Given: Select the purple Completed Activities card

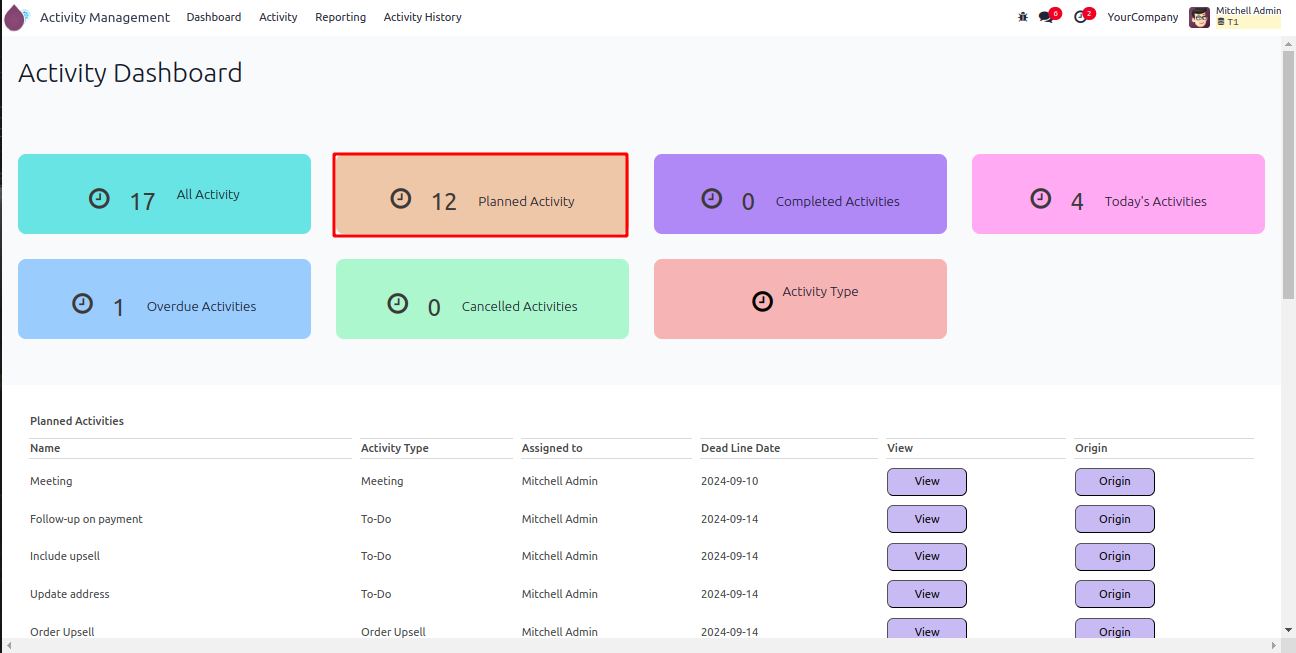Looking at the screenshot, I should 800,194.
